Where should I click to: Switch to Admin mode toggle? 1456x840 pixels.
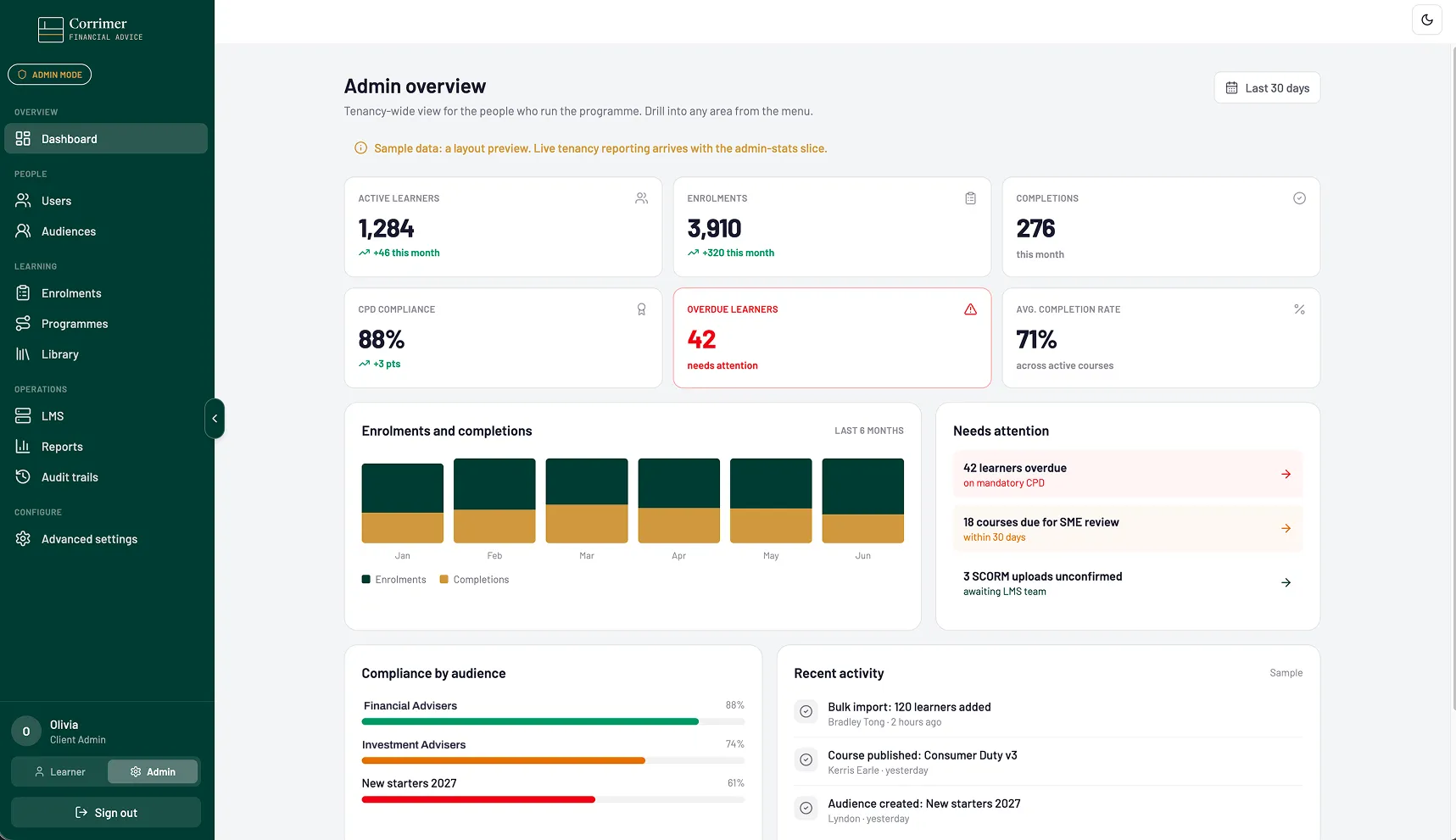click(153, 772)
